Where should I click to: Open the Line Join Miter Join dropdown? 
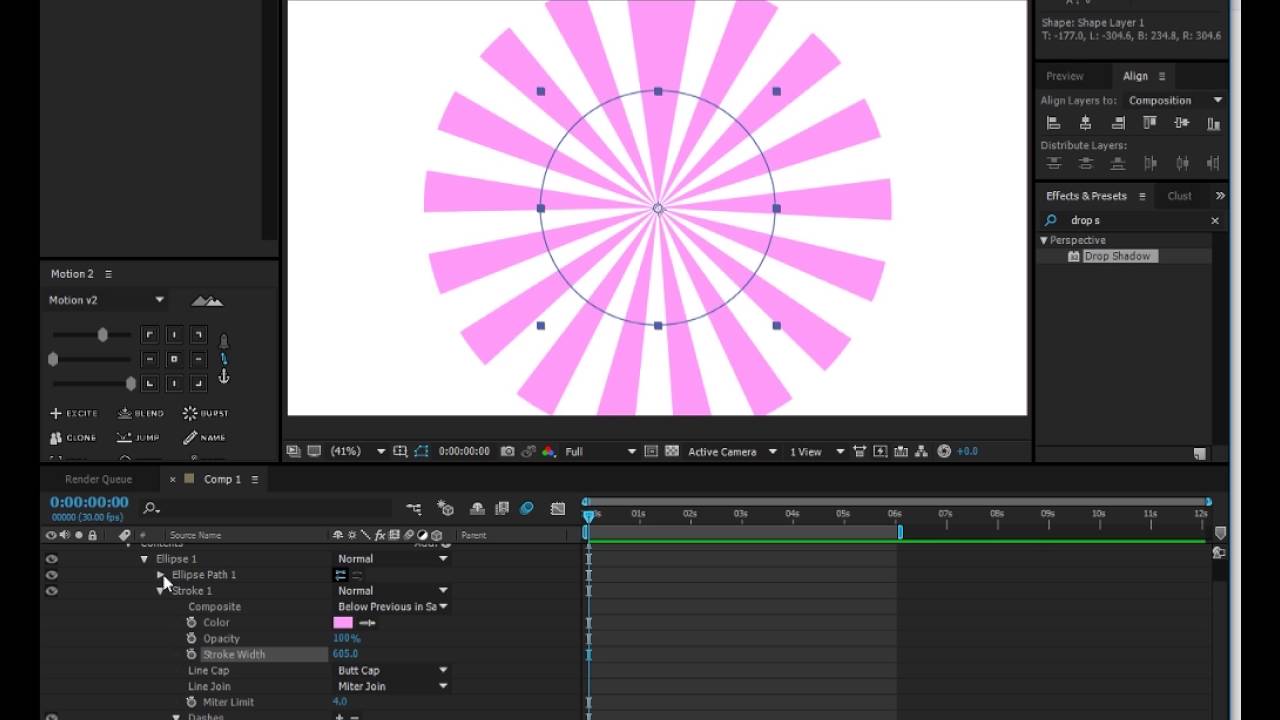tap(392, 686)
